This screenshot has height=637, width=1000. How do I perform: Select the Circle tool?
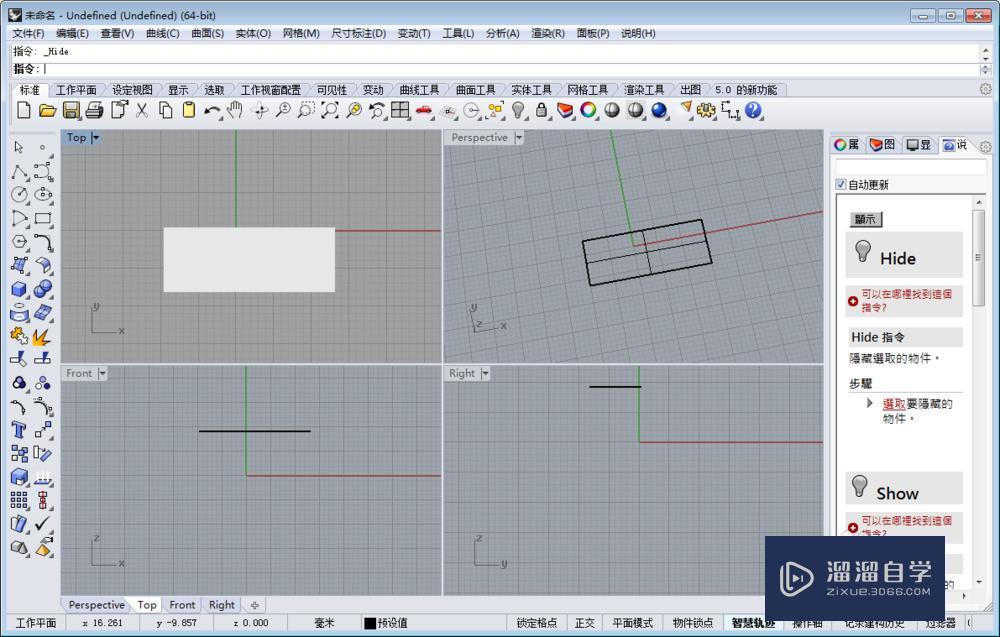pos(19,194)
